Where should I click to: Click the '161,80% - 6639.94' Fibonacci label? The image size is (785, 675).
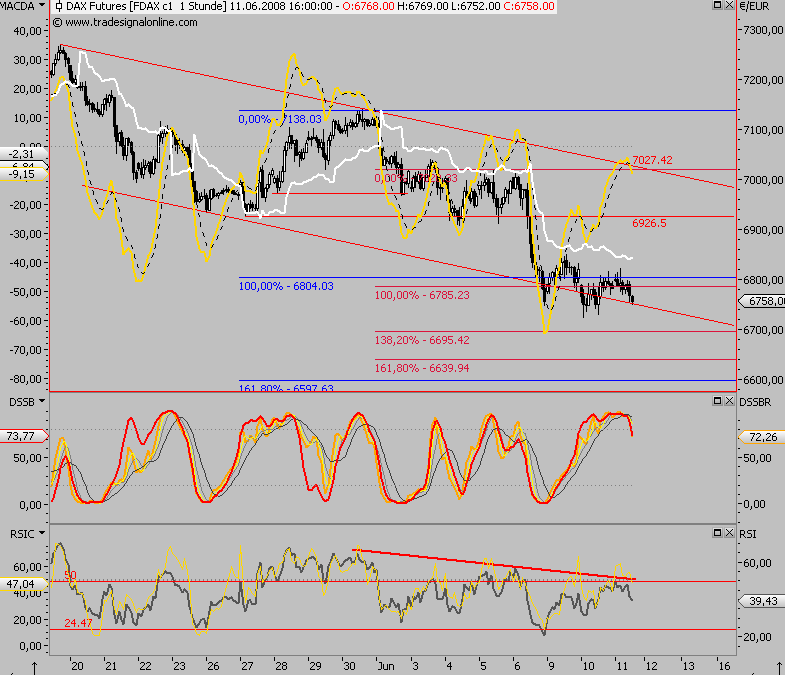422,368
